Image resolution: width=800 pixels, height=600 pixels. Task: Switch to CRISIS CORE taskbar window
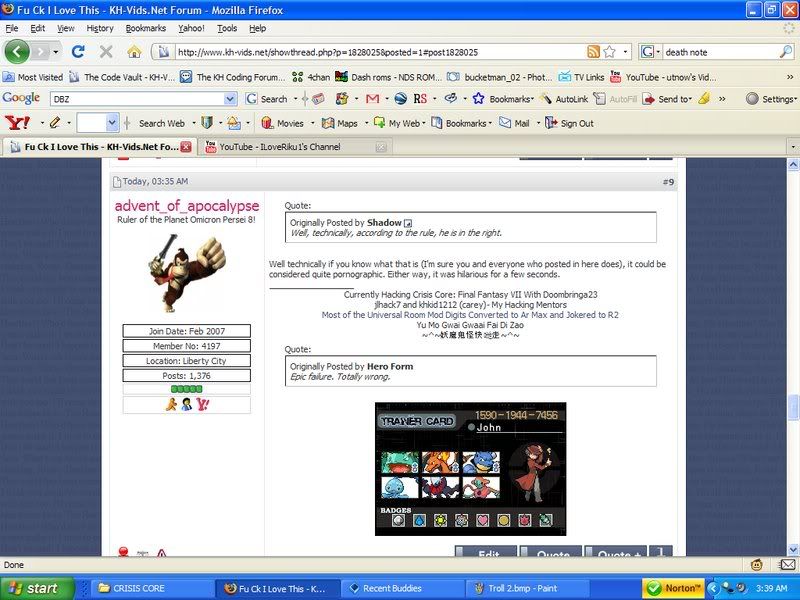[153, 588]
